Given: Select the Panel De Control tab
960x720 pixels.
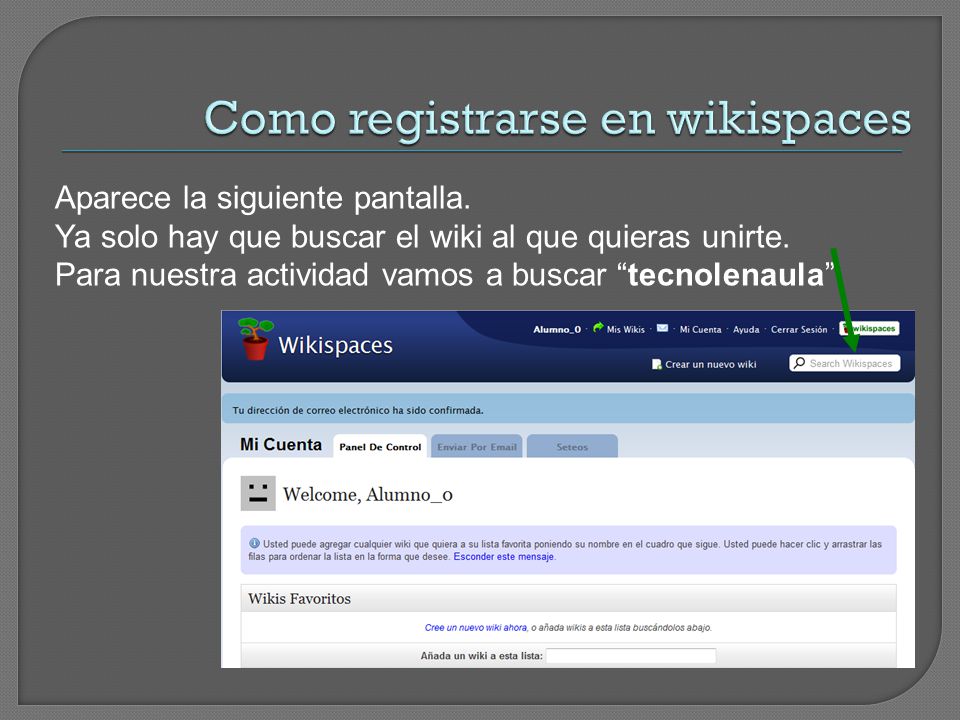Looking at the screenshot, I should click(x=380, y=446).
